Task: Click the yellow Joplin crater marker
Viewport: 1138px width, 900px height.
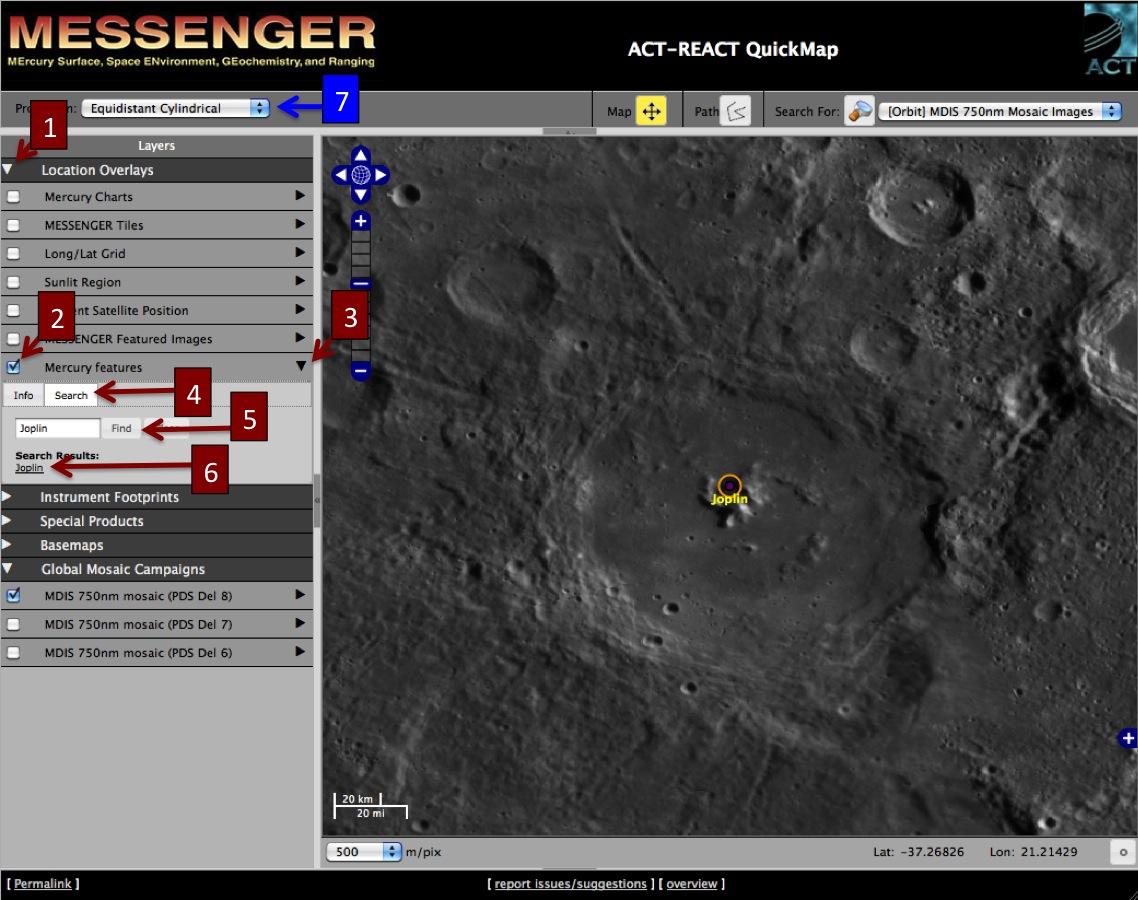Action: pyautogui.click(x=729, y=486)
